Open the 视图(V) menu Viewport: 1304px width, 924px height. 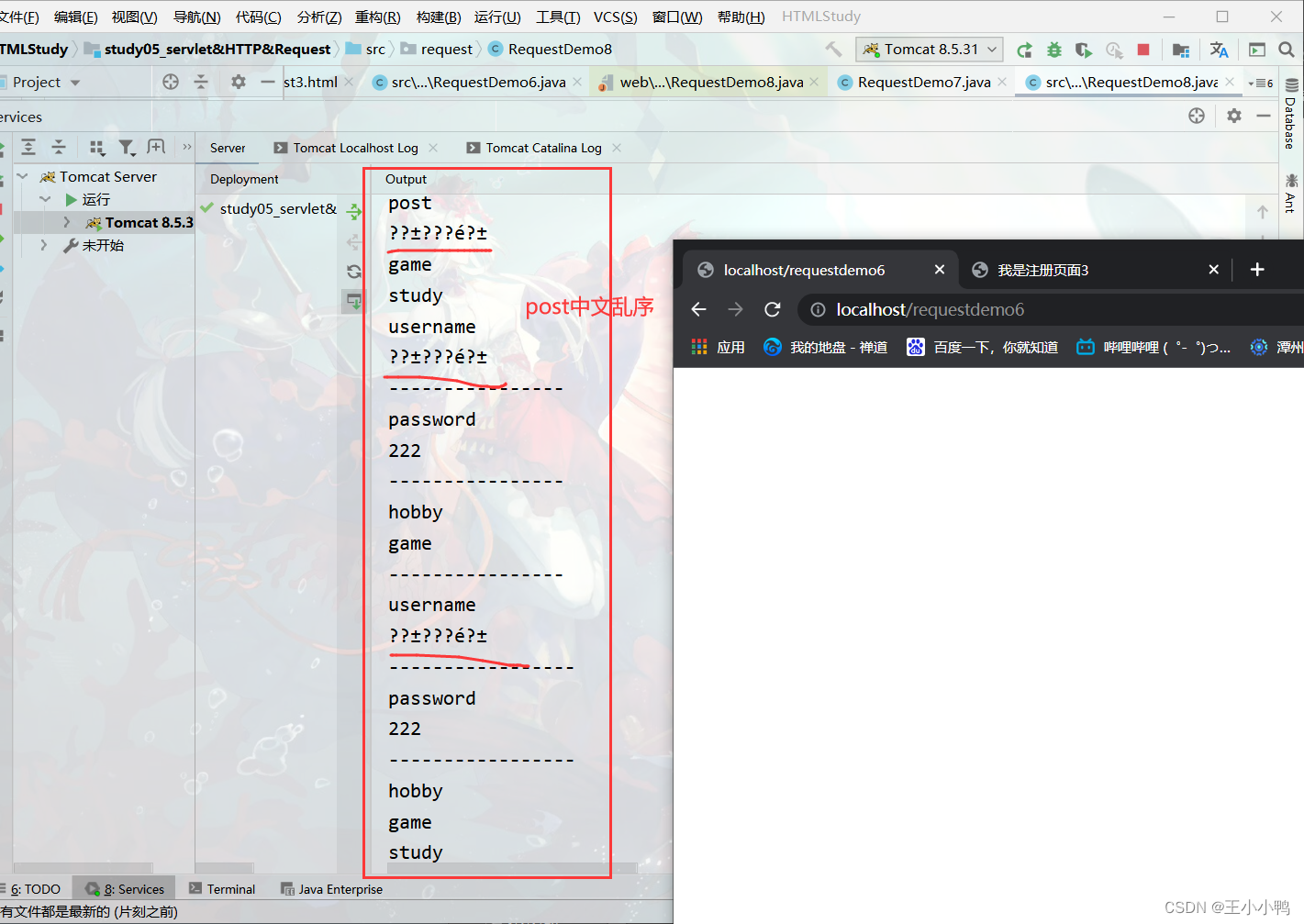point(134,17)
